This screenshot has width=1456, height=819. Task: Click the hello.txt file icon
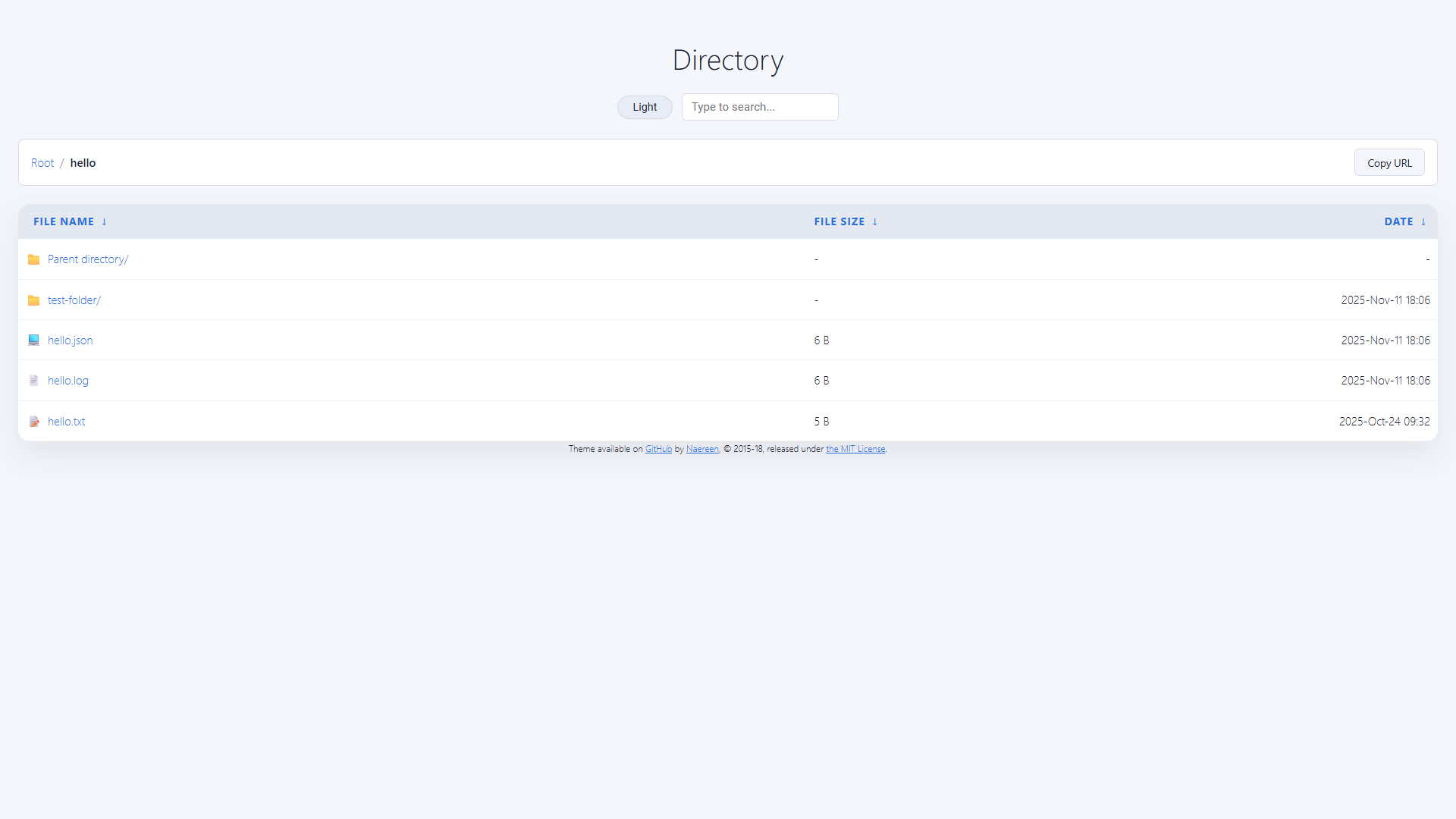pyautogui.click(x=33, y=422)
